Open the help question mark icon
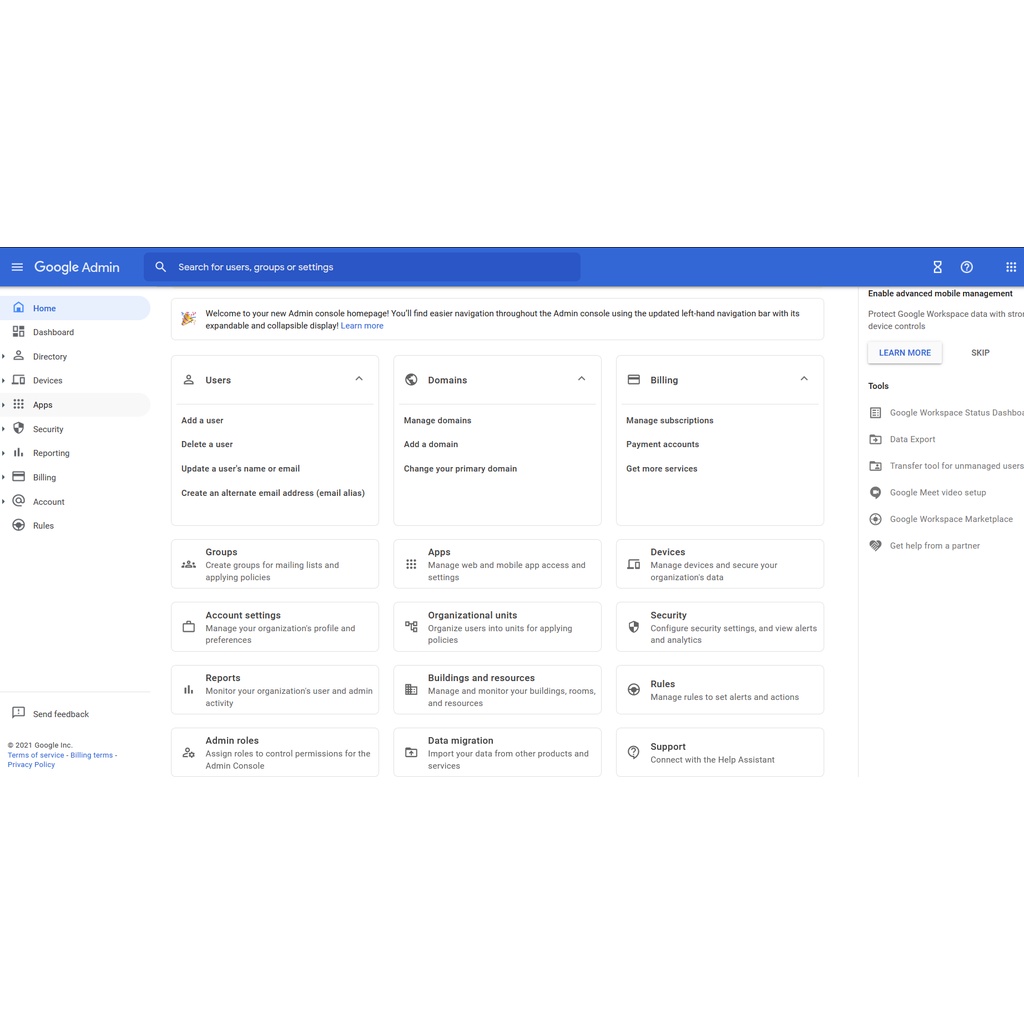 pos(966,267)
